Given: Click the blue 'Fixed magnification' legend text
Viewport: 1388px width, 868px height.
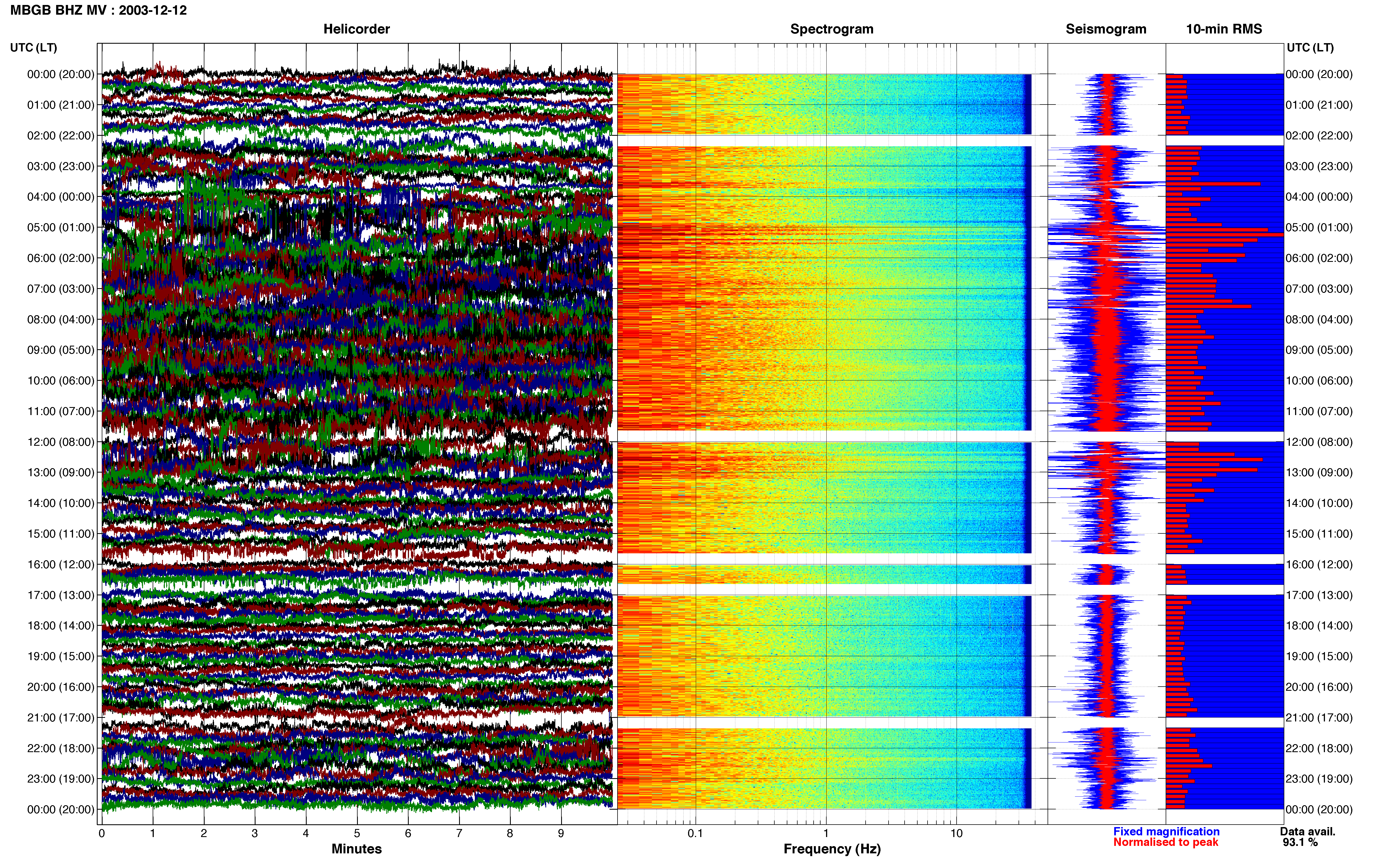Looking at the screenshot, I should click(1166, 831).
